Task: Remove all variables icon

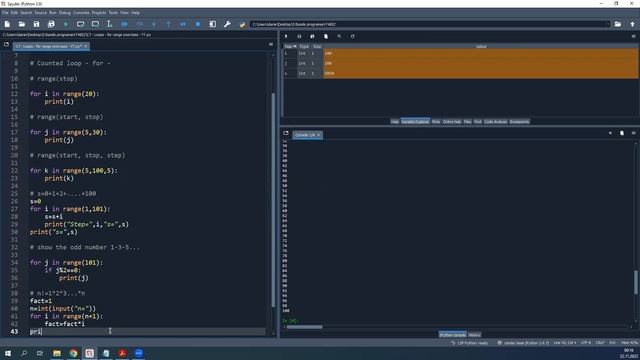Action: pyautogui.click(x=326, y=36)
